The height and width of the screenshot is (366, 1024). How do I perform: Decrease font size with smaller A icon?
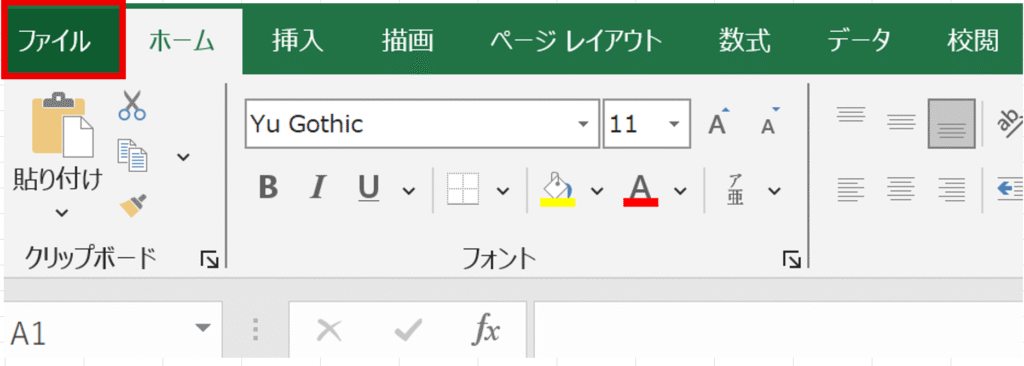(x=769, y=122)
